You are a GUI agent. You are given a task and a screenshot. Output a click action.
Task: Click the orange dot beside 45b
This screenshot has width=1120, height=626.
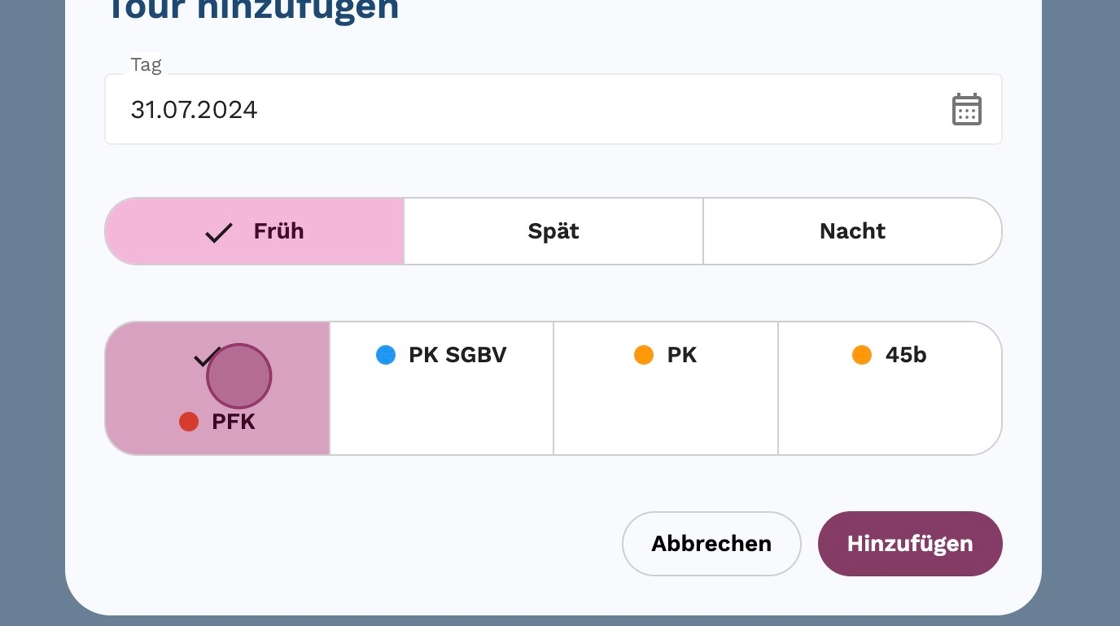(861, 355)
